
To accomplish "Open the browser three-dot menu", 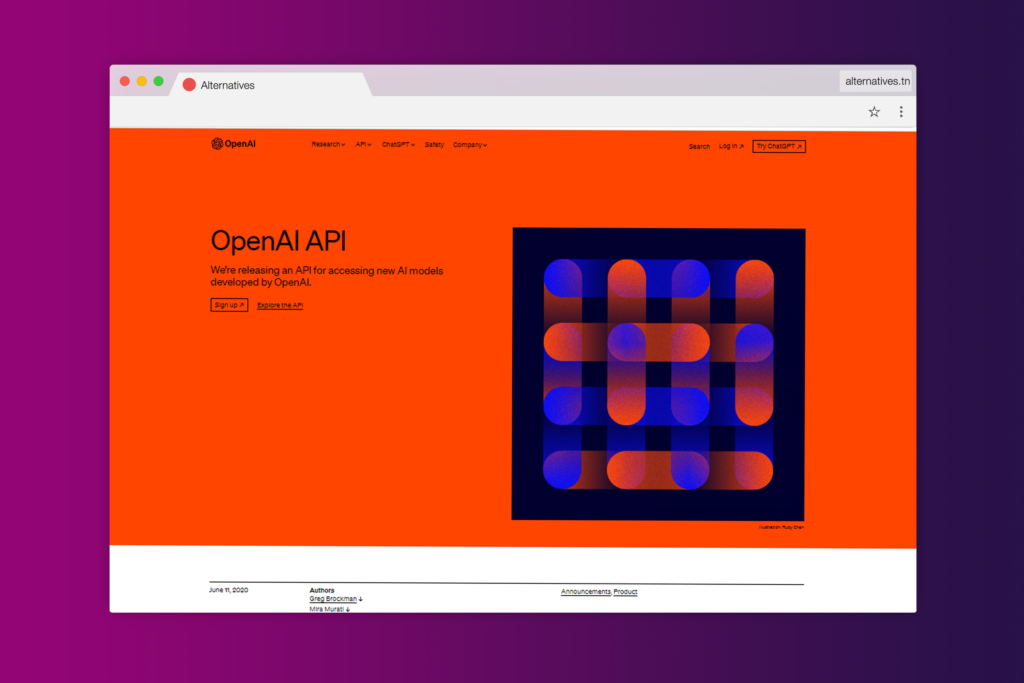I will pyautogui.click(x=901, y=112).
